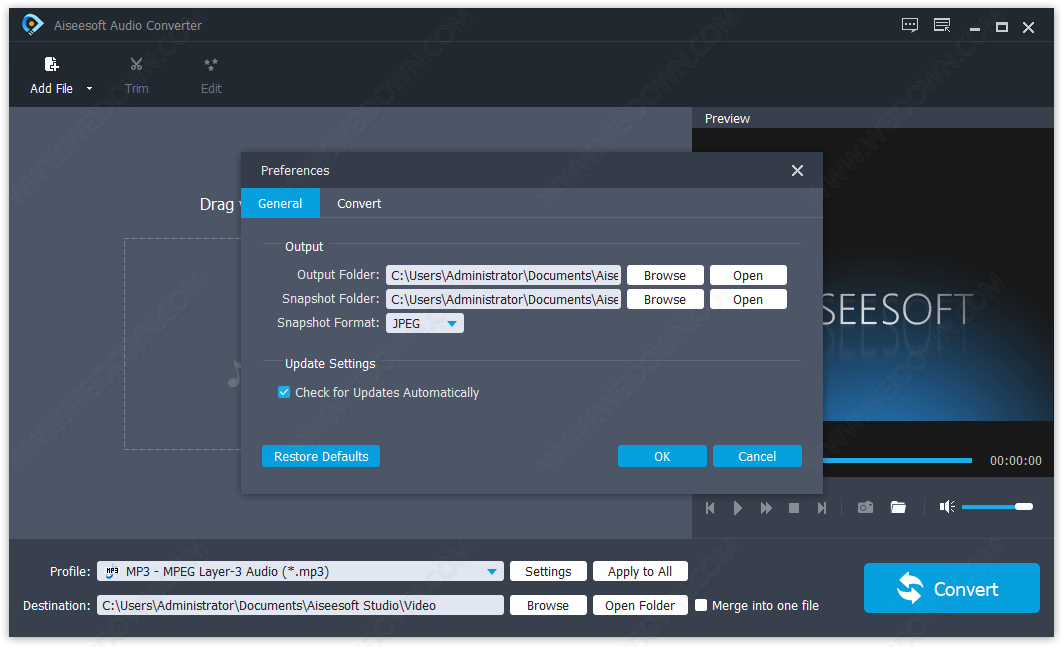
Task: Start conversion with the Convert button
Action: (x=952, y=588)
